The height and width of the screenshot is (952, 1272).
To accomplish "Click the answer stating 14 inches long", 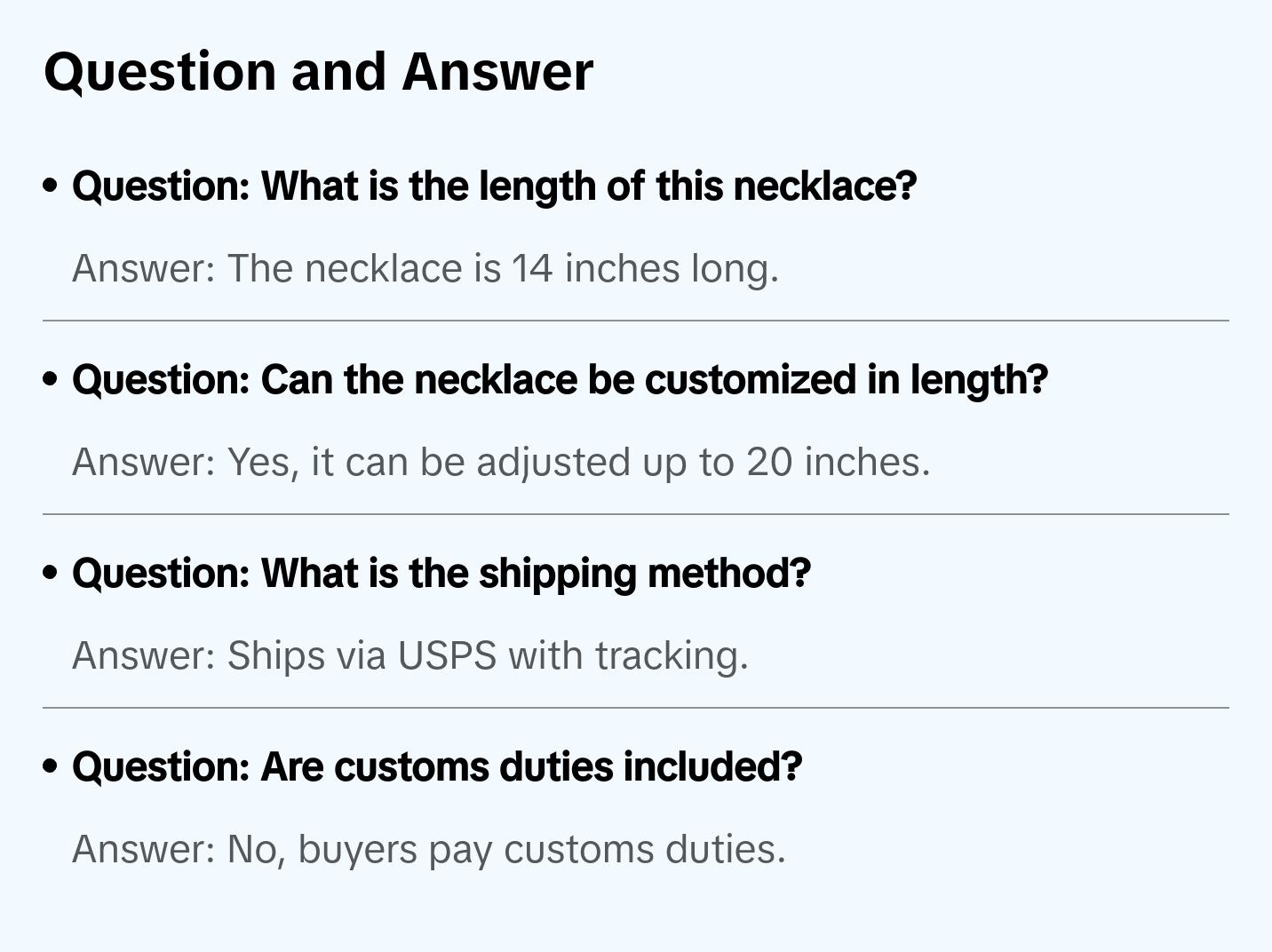I will coord(425,268).
